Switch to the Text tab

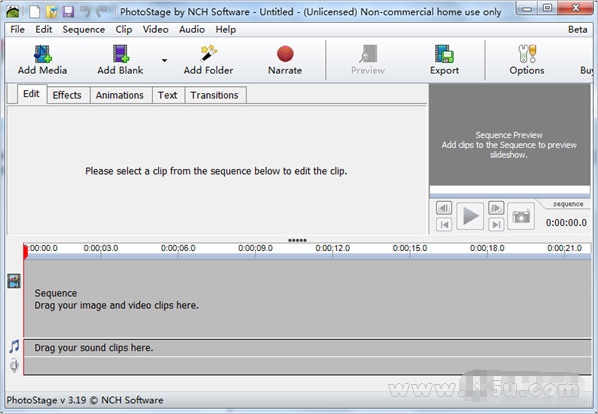[167, 95]
